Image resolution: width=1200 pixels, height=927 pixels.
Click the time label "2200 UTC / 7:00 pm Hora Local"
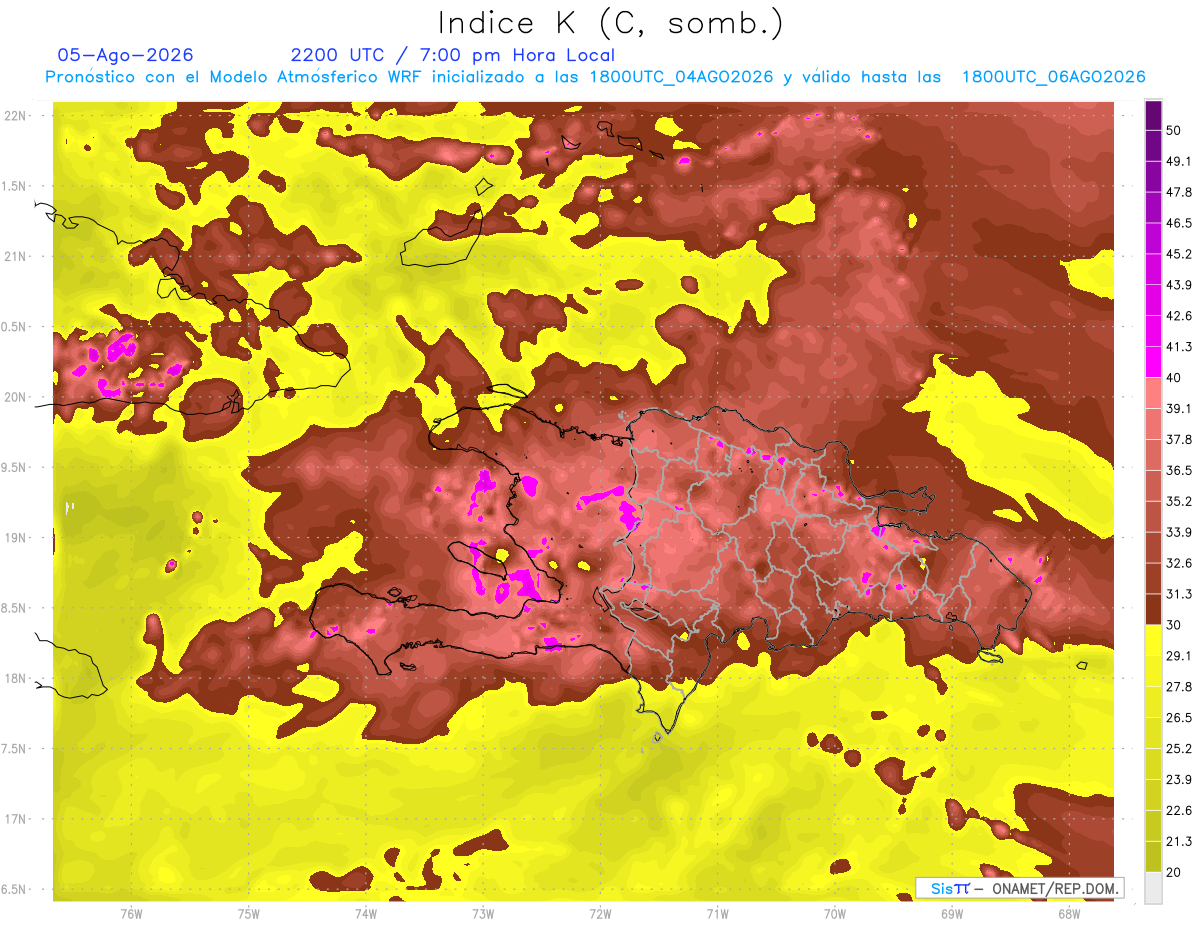pos(452,55)
